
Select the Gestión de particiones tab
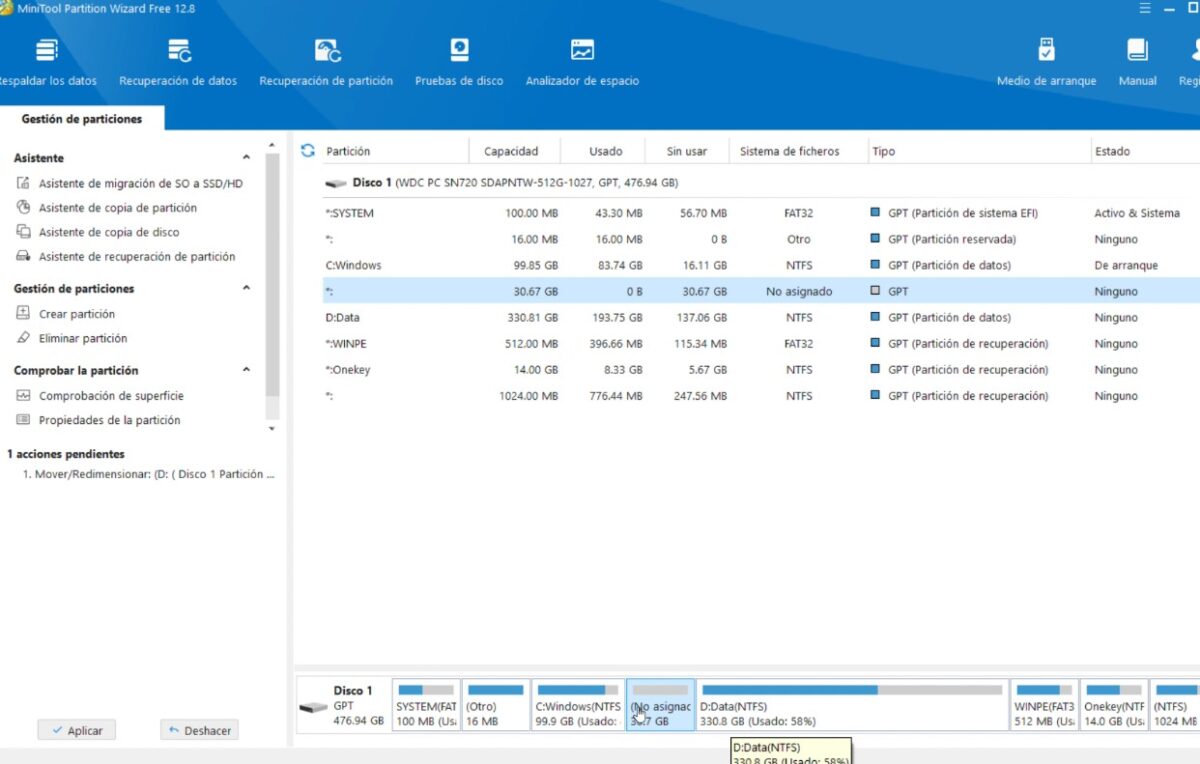point(82,119)
